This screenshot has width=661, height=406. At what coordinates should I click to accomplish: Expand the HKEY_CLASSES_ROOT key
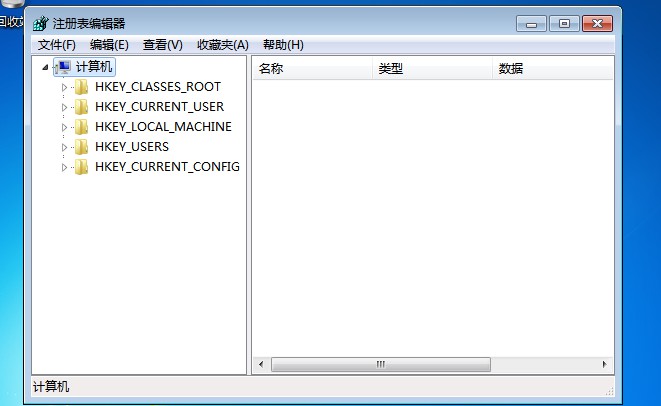[x=64, y=87]
